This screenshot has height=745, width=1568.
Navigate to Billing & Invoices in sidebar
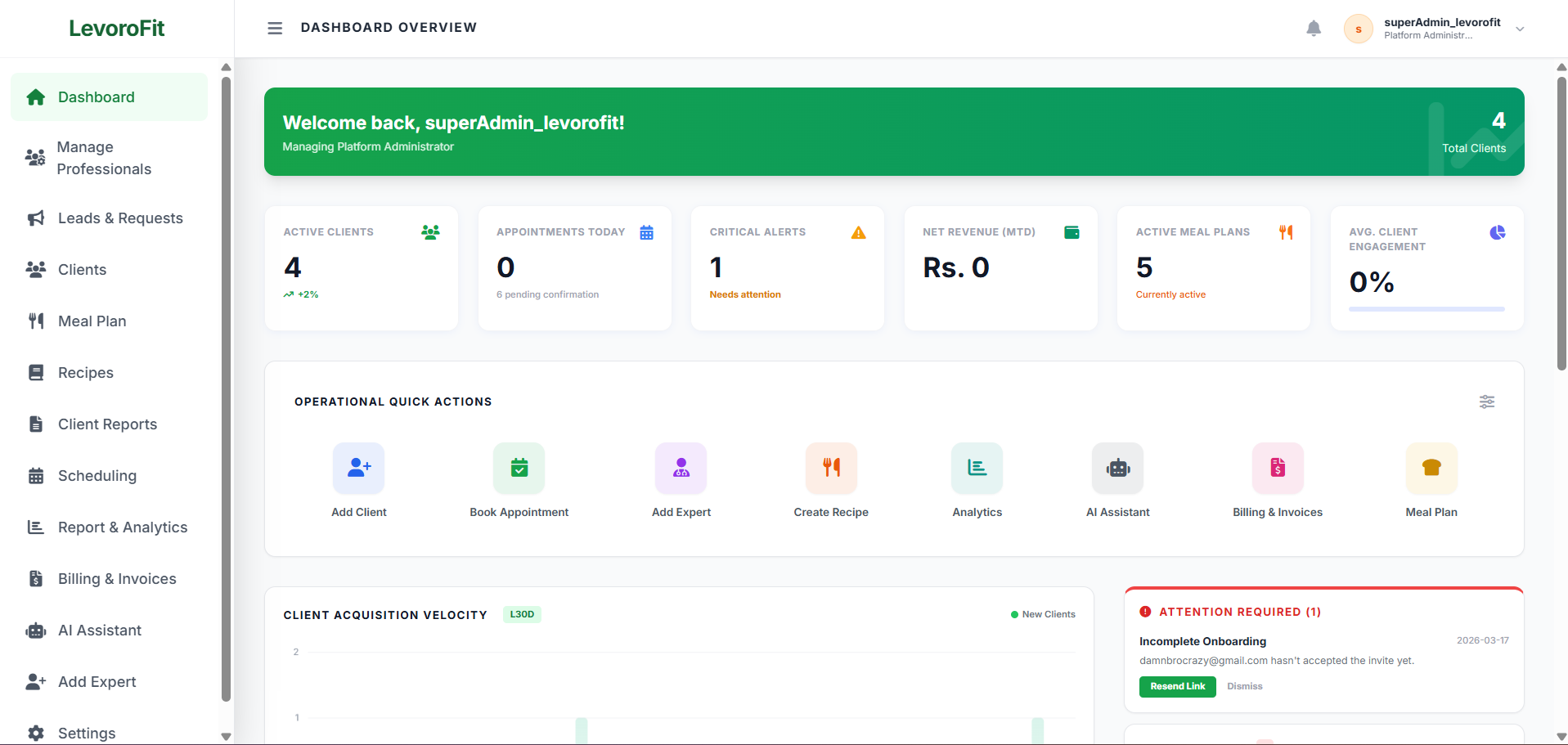(118, 578)
